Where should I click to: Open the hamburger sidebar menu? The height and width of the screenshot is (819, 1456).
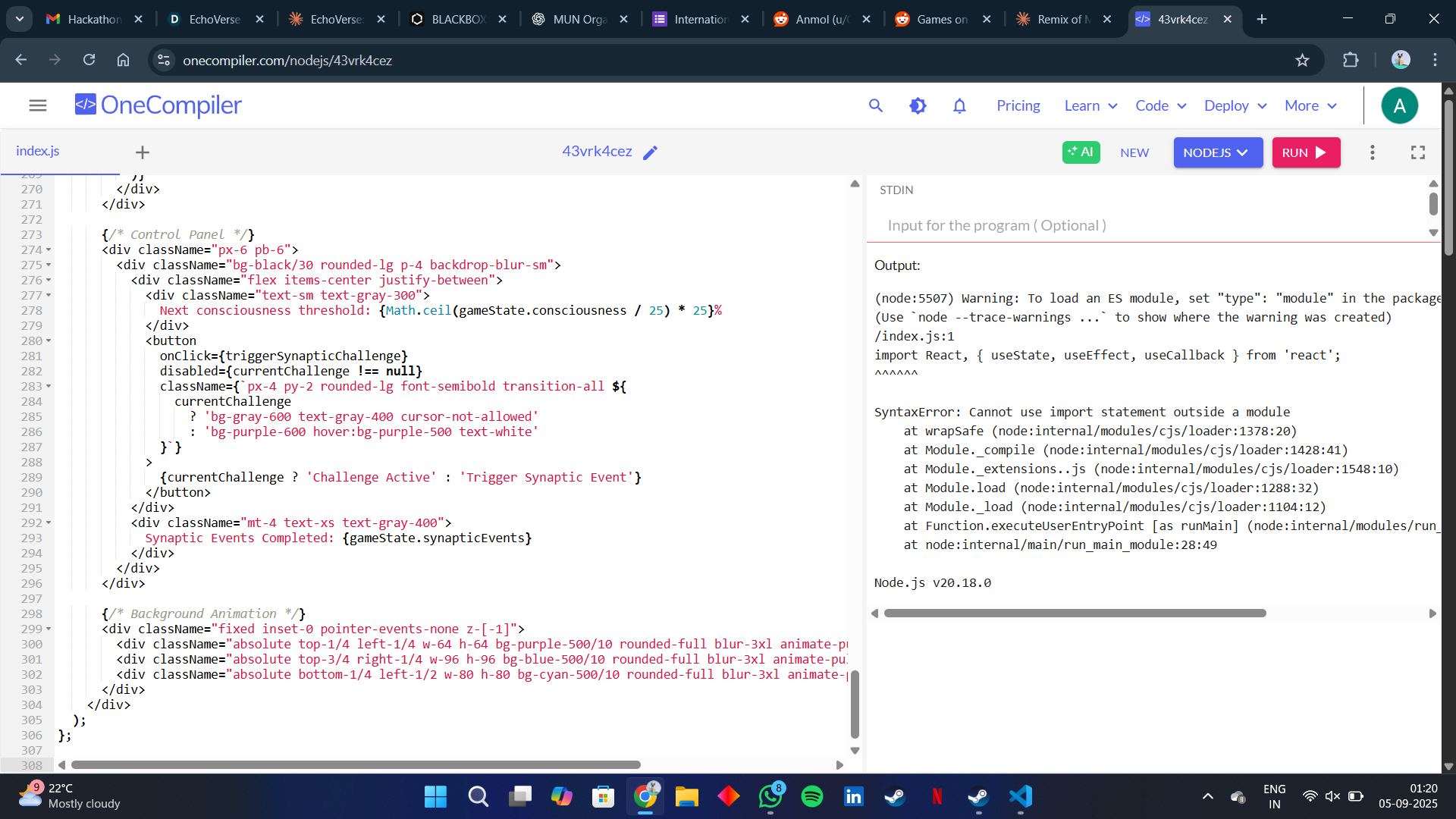[x=38, y=105]
